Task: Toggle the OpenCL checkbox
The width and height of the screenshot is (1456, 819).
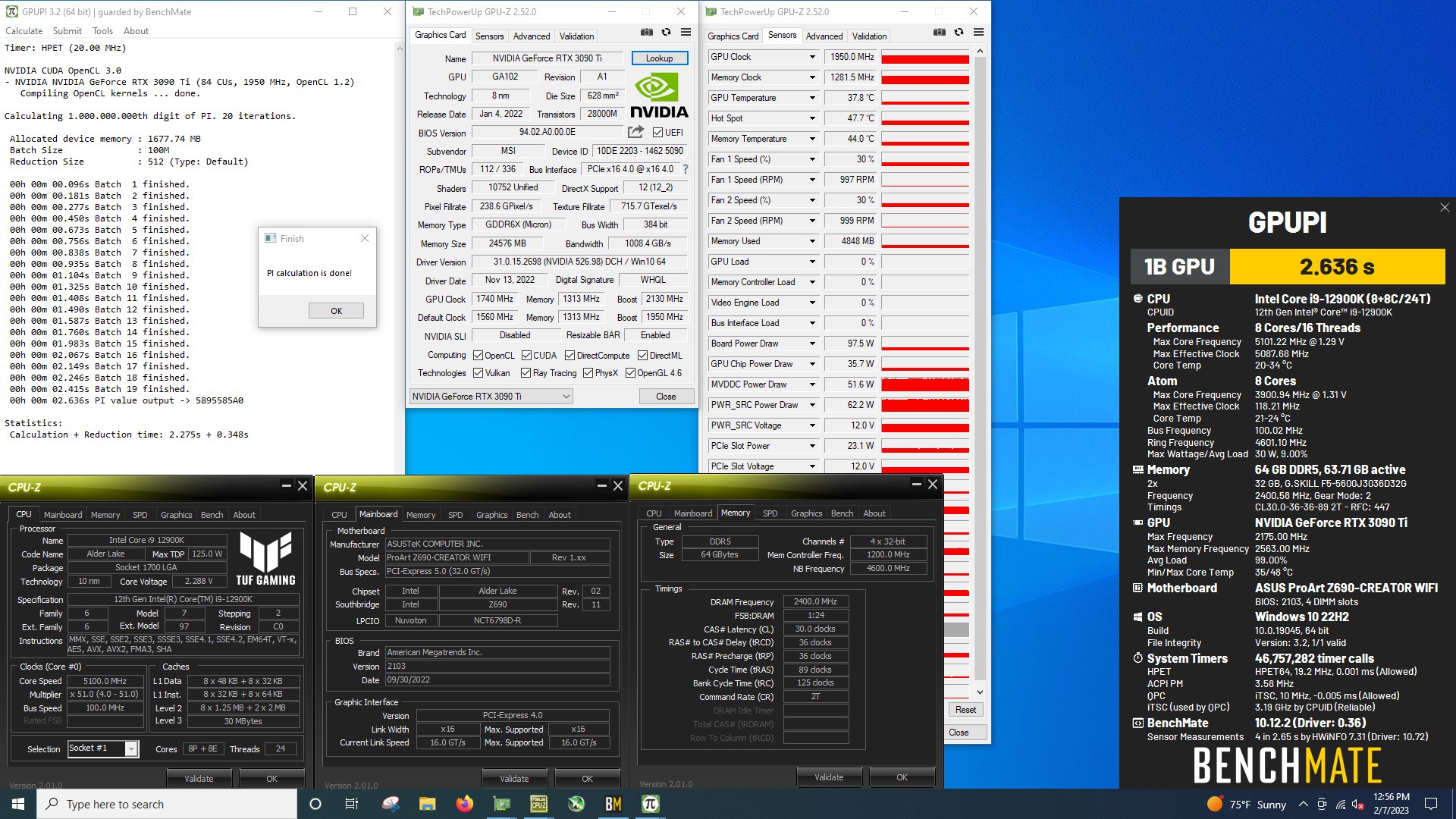Action: click(479, 355)
